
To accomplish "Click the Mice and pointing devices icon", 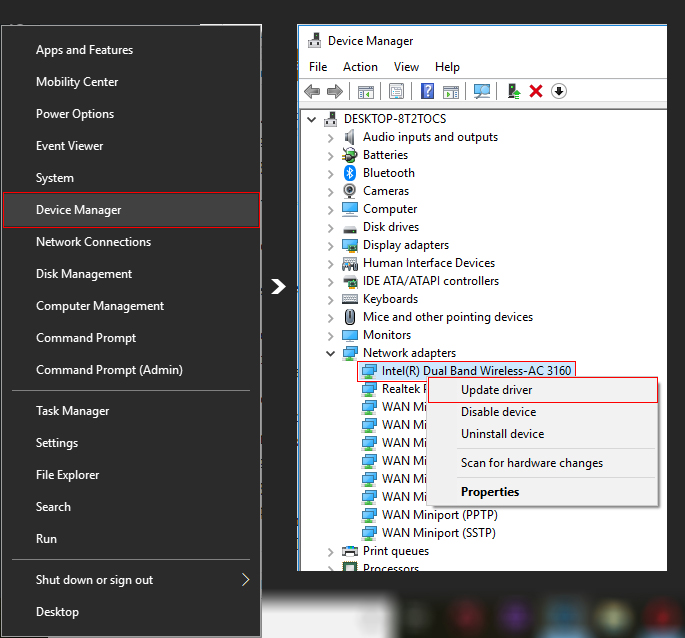I will click(x=349, y=317).
